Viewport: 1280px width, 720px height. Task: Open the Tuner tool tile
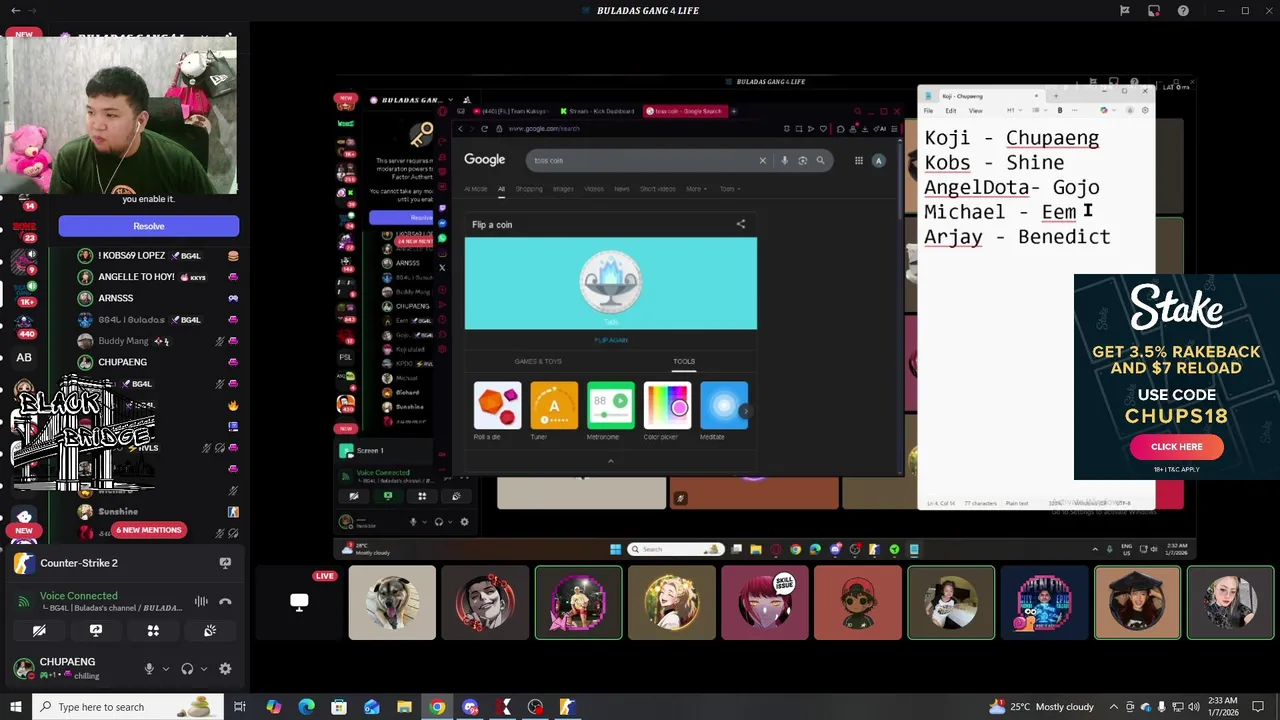[554, 411]
